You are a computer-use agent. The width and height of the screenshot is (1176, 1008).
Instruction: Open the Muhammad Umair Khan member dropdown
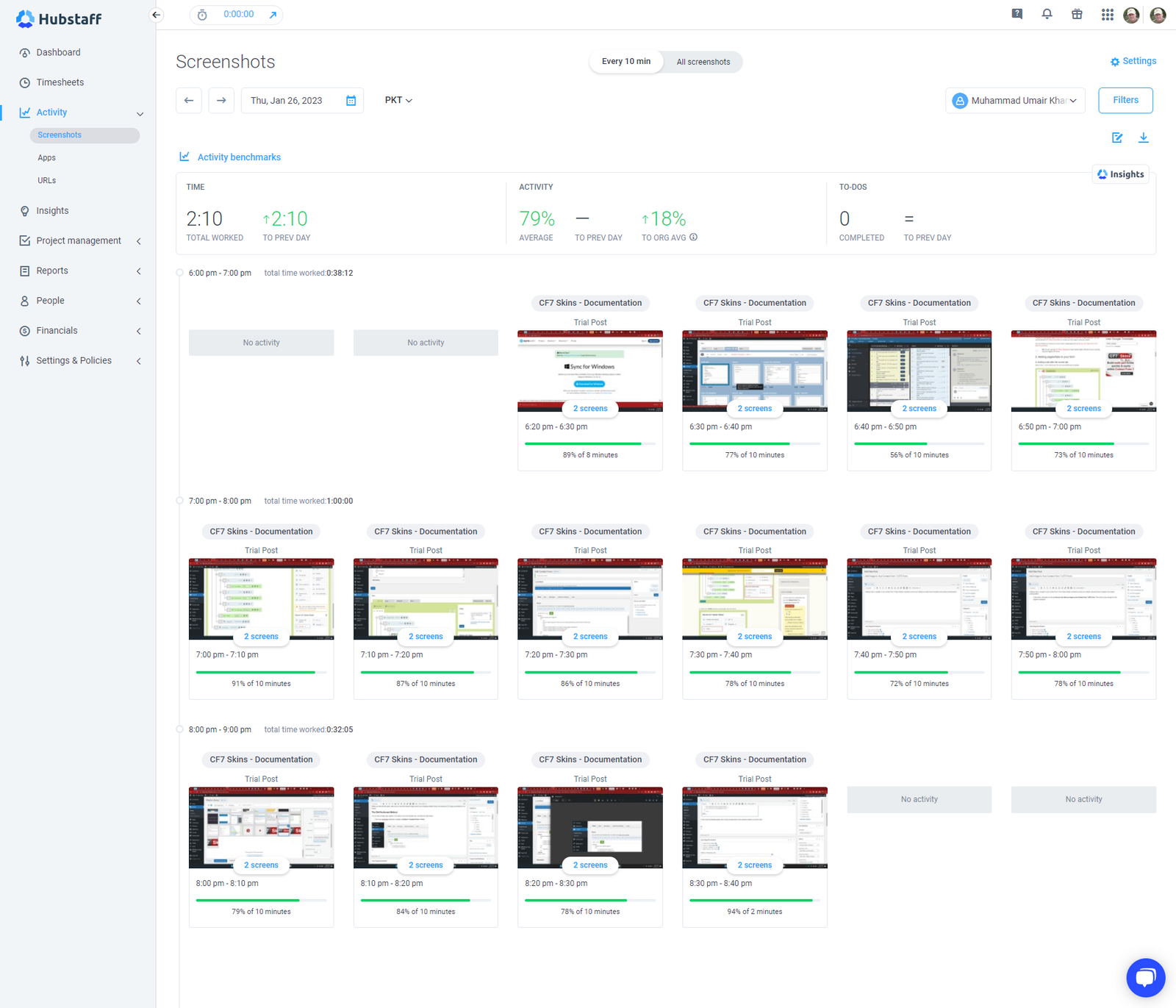click(x=1015, y=101)
